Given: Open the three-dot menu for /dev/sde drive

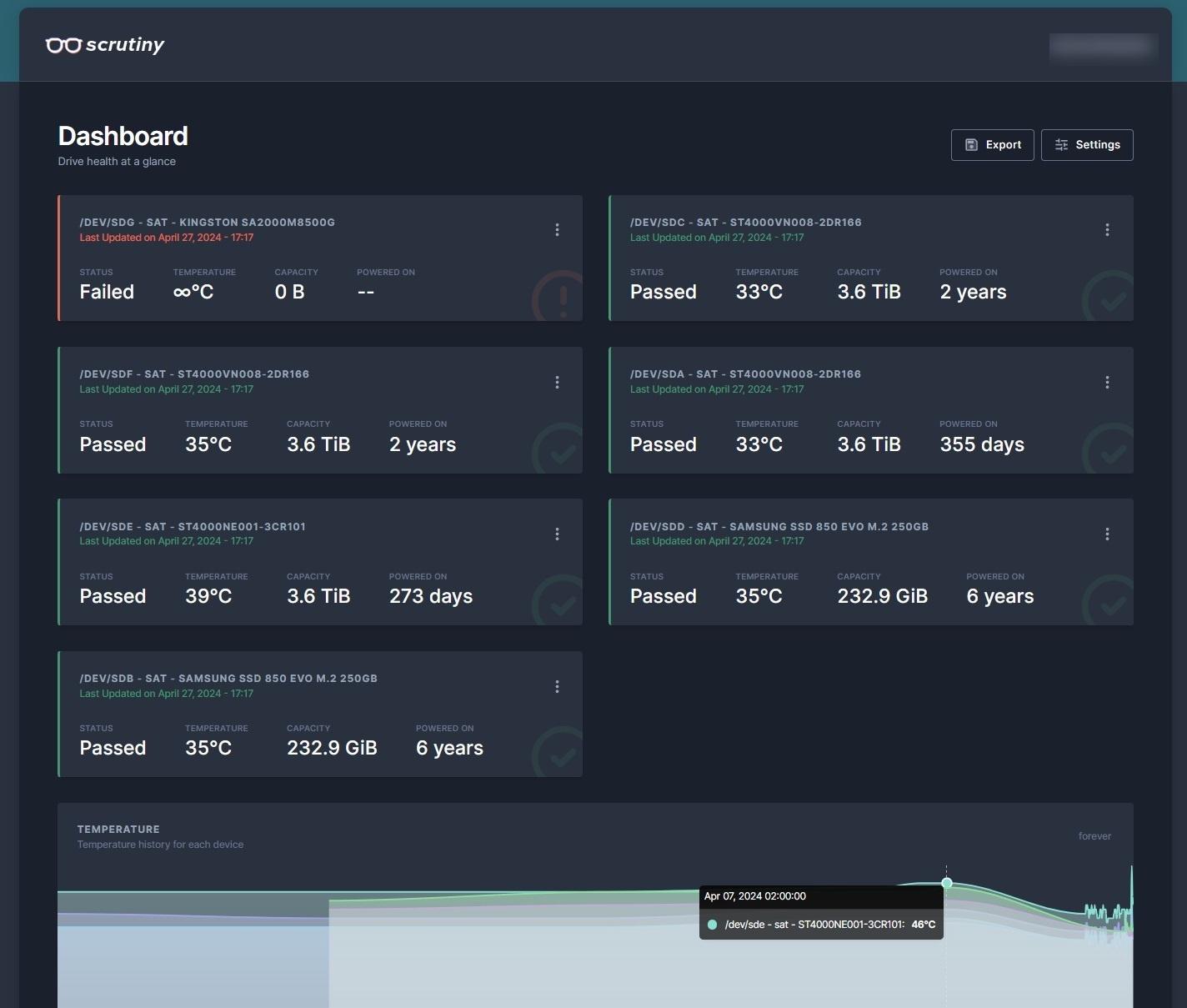Looking at the screenshot, I should 557,534.
